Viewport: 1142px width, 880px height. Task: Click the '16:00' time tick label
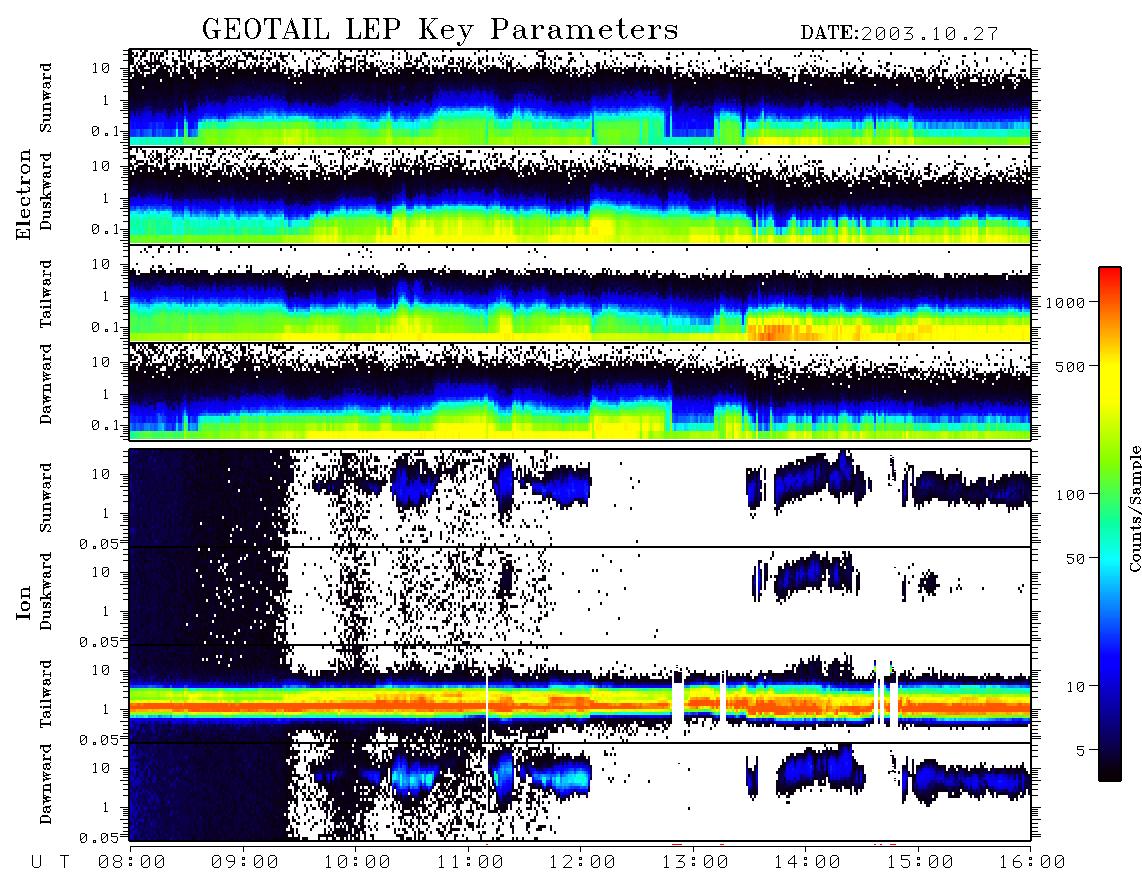(x=1031, y=863)
